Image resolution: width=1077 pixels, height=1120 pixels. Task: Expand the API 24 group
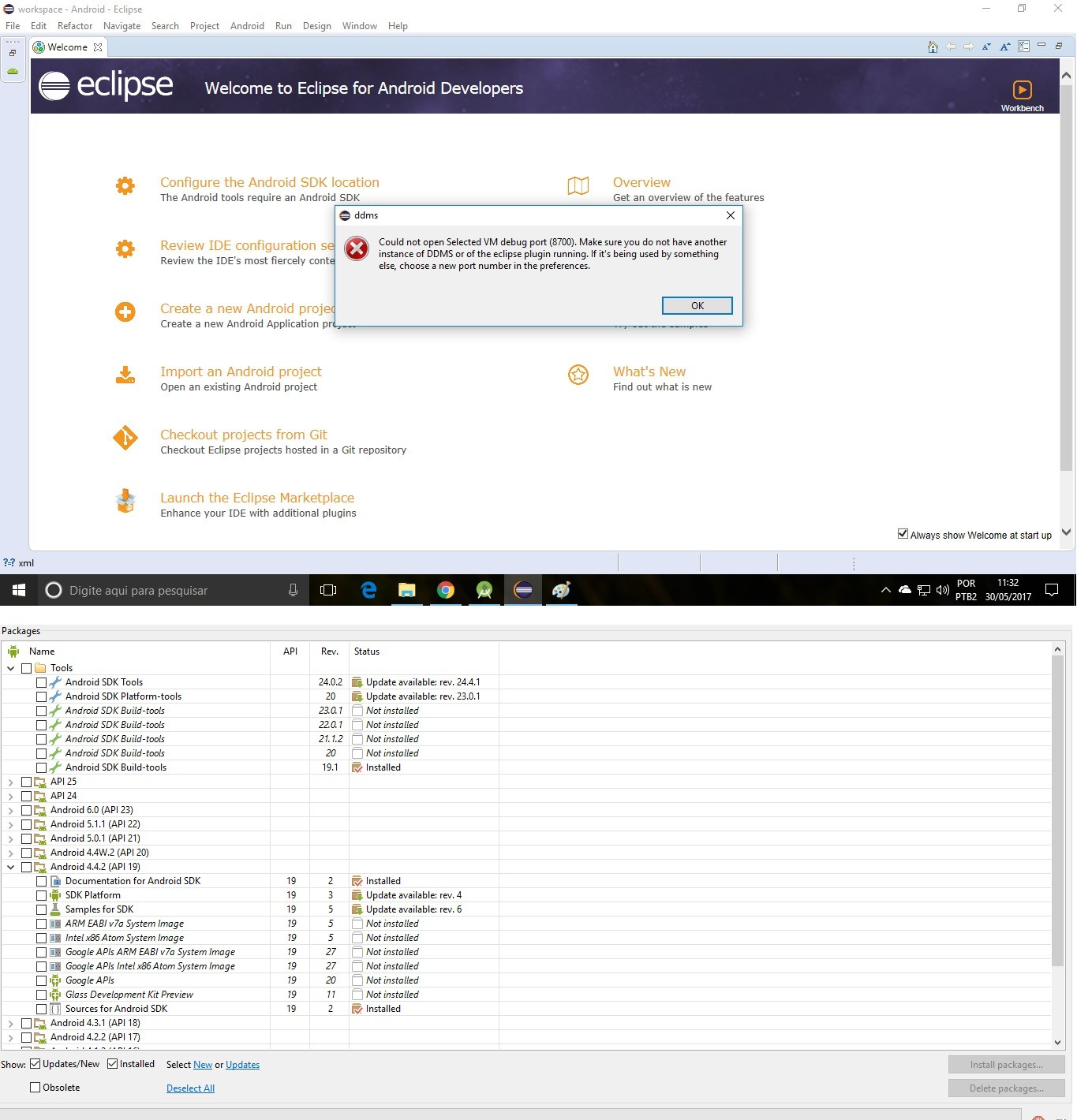(x=11, y=796)
